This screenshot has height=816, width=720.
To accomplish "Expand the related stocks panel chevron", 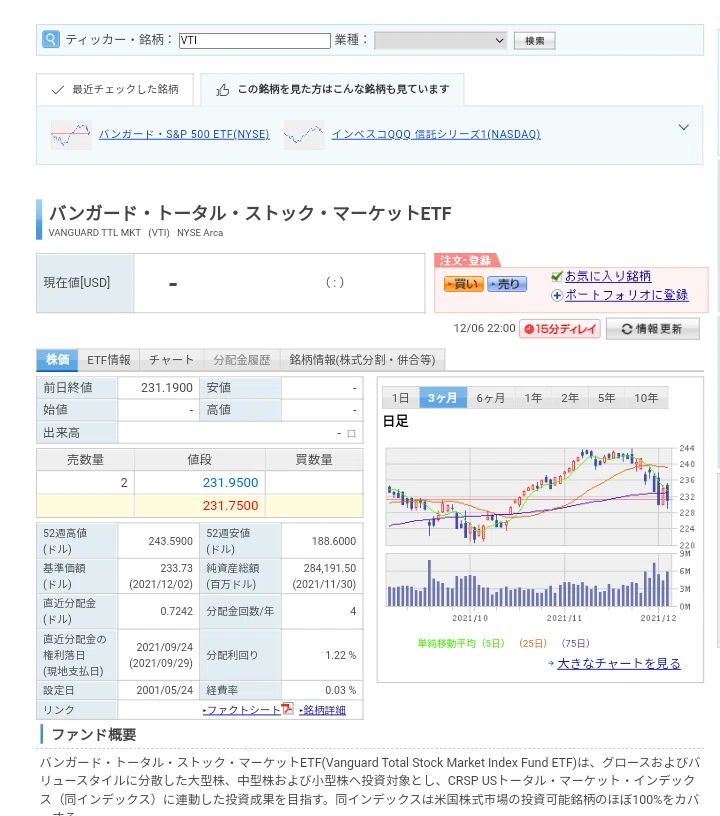I will coord(684,127).
